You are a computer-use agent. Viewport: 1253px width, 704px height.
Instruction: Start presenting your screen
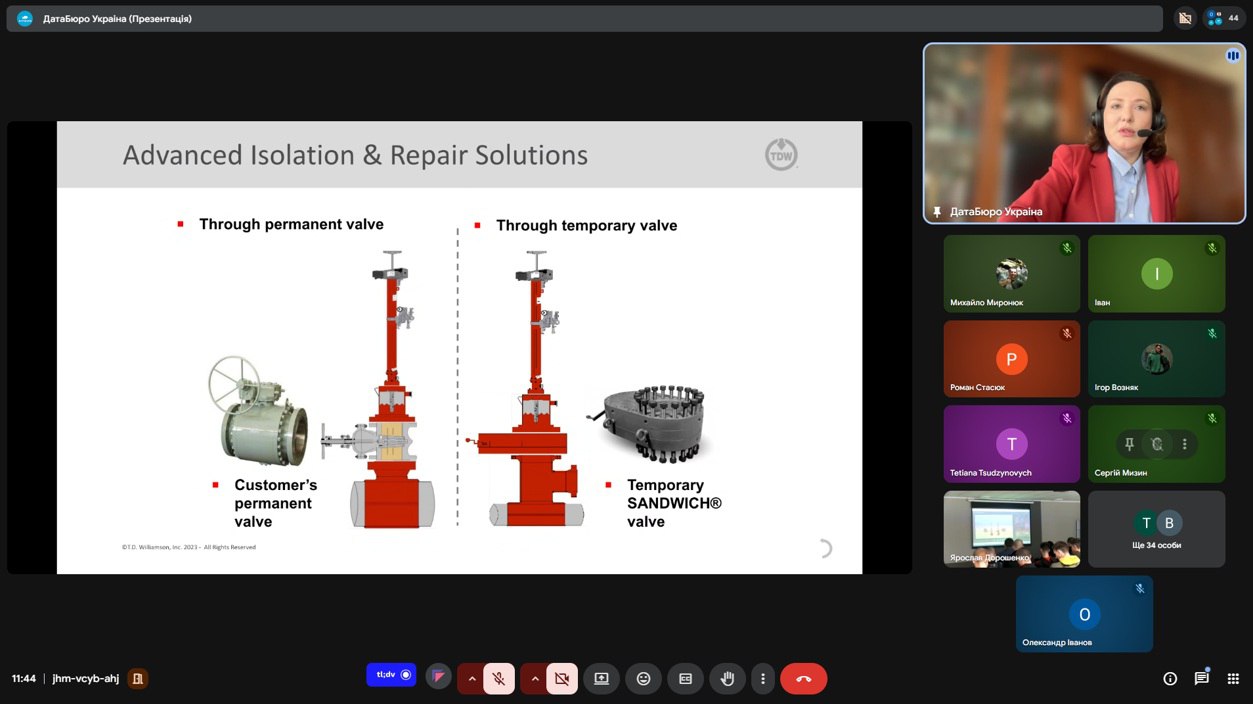pos(601,679)
